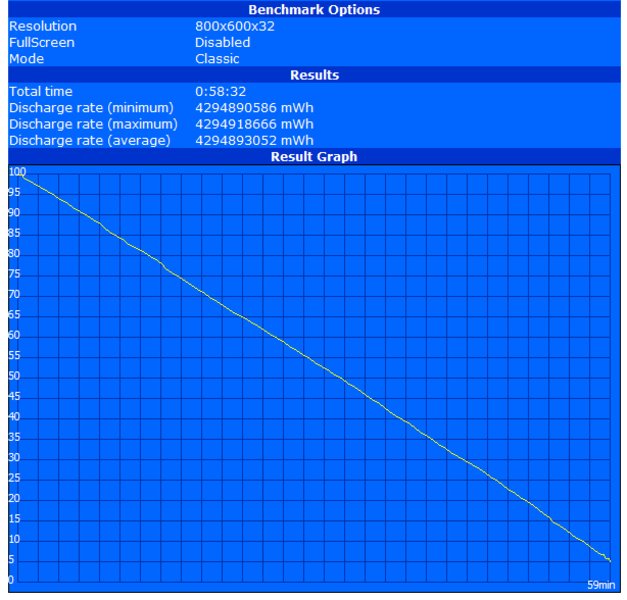Screen dimensions: 627x600
Task: Click the FullScreen label
Action: tap(42, 42)
